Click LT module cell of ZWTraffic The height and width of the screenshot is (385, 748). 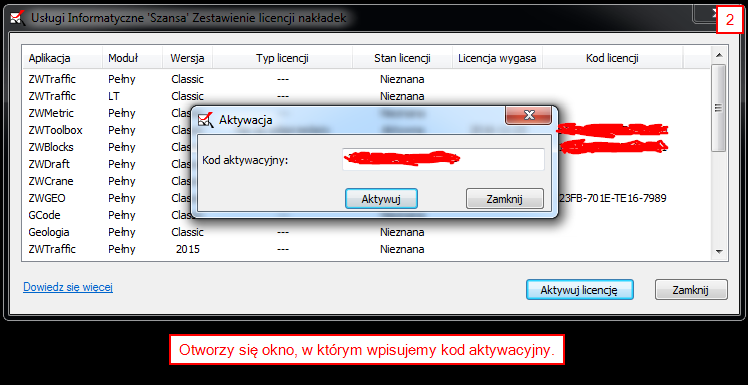[114, 96]
